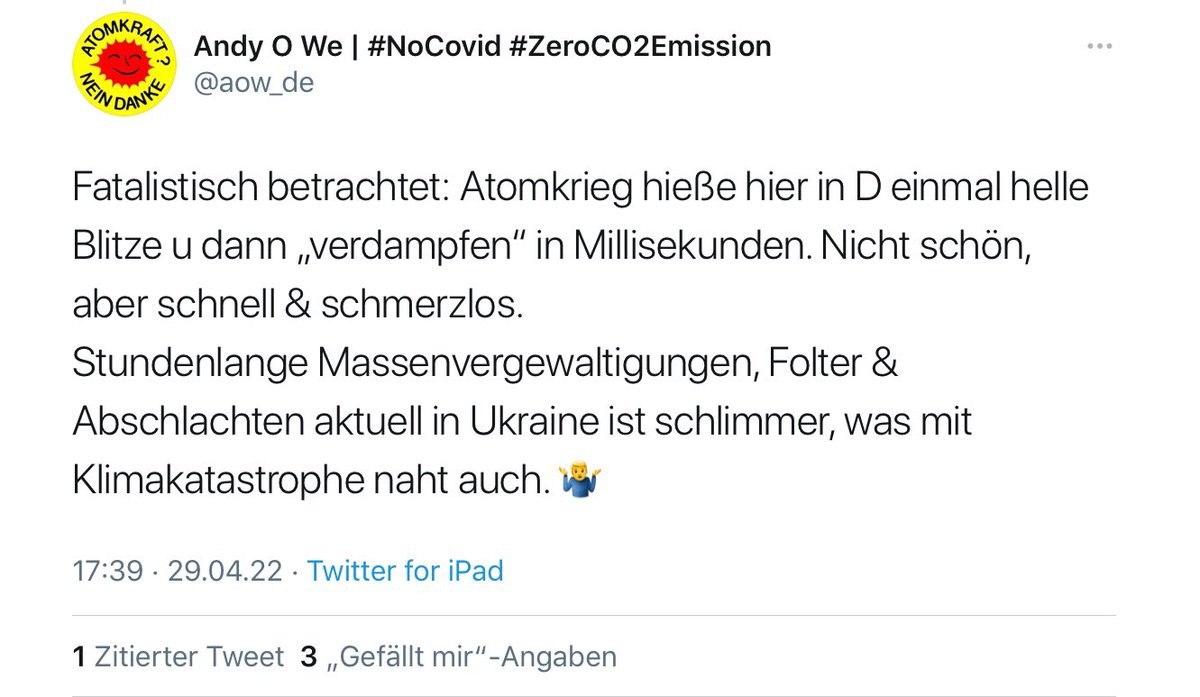The height and width of the screenshot is (697, 1200).
Task: Click the 29.04.22 tweet date
Action: (x=226, y=571)
